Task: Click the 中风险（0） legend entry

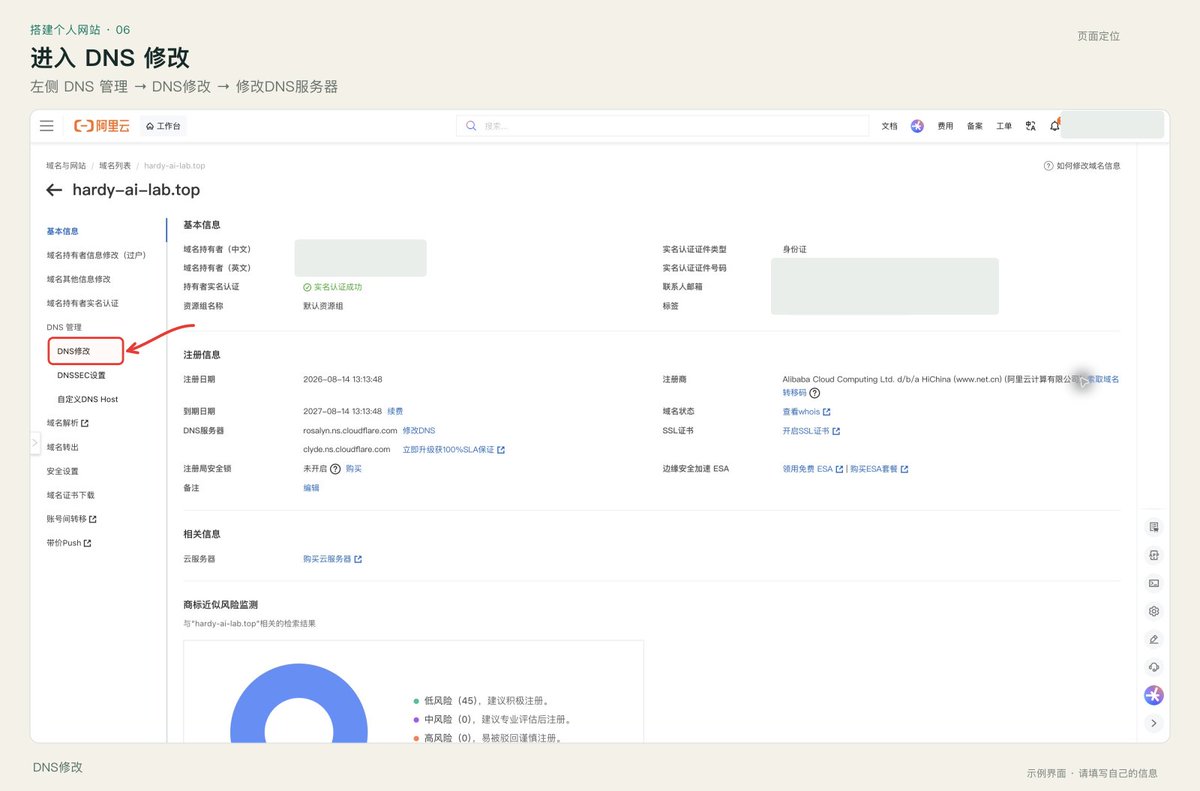Action: point(492,719)
